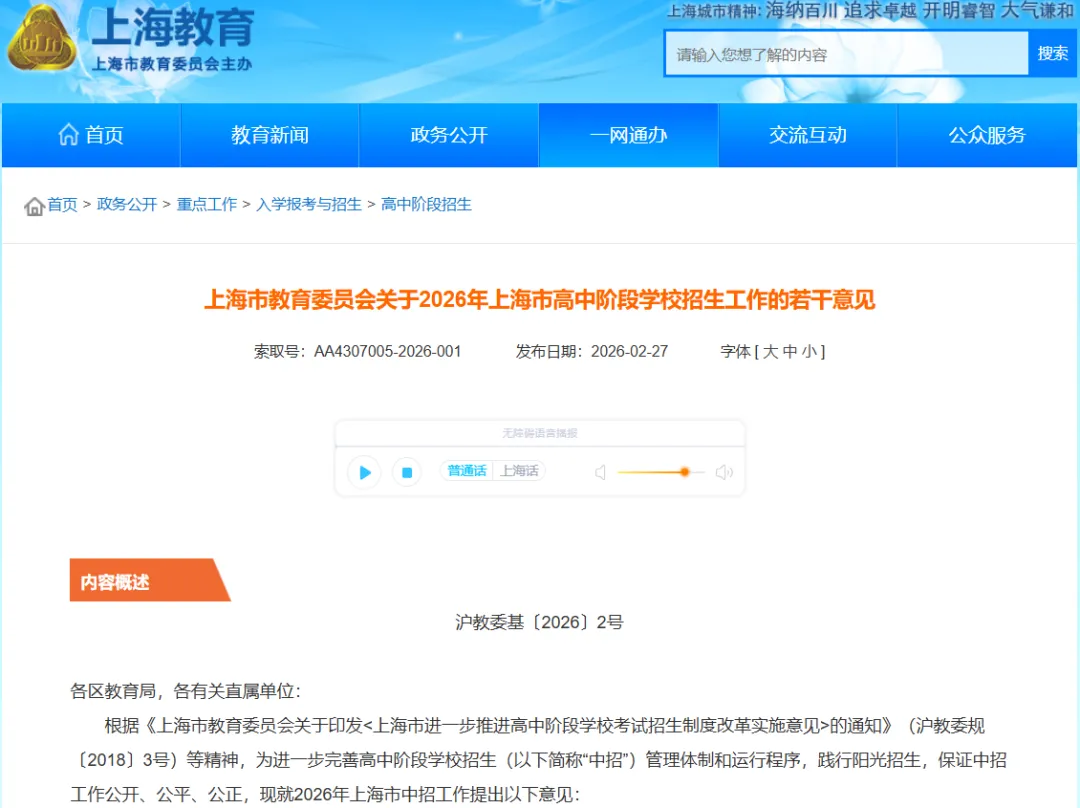Click the house icon beside 首页 in navbar
Viewport: 1080px width, 808px height.
pyautogui.click(x=67, y=134)
